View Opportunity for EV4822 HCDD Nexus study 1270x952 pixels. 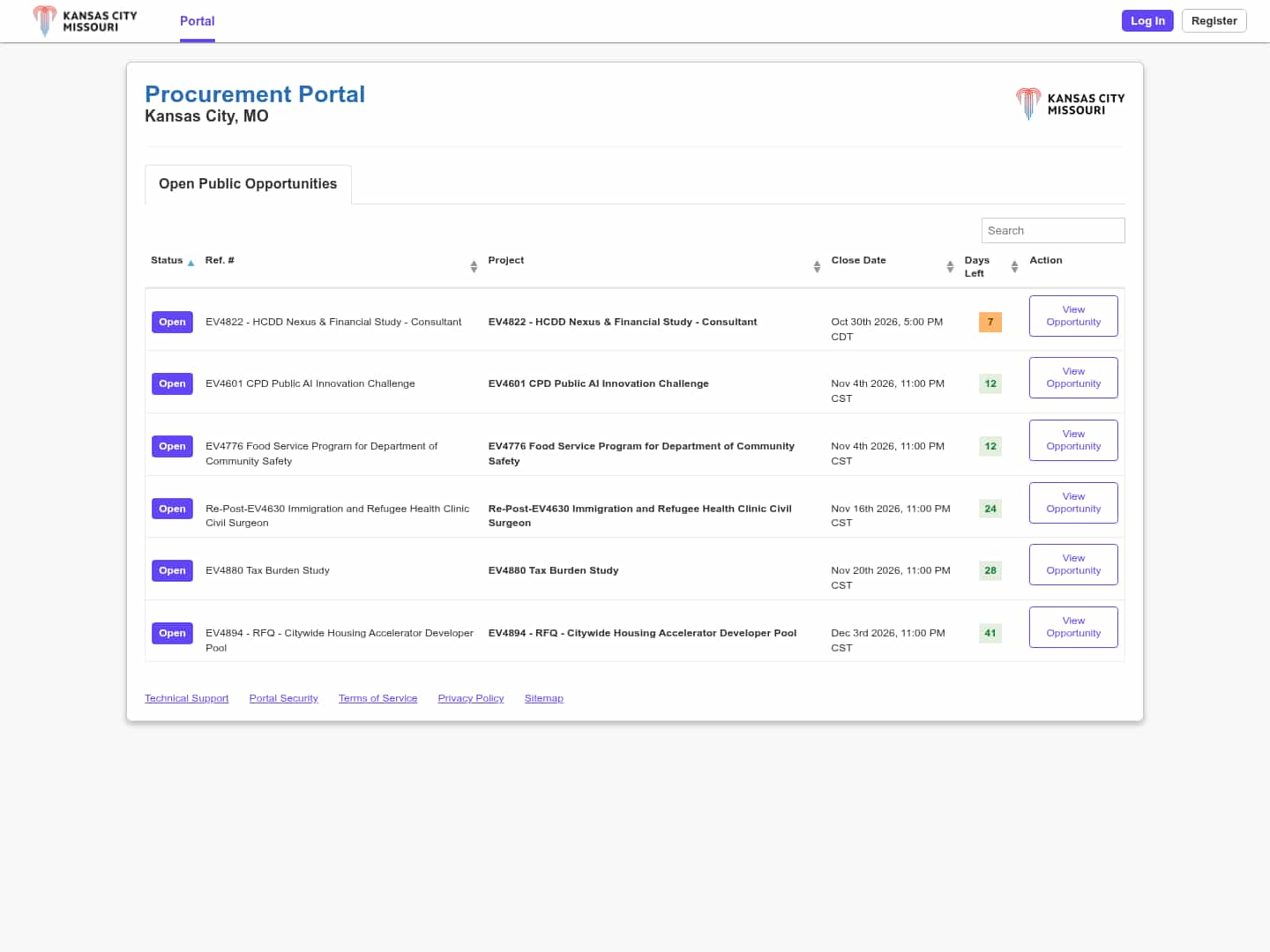pos(1073,316)
